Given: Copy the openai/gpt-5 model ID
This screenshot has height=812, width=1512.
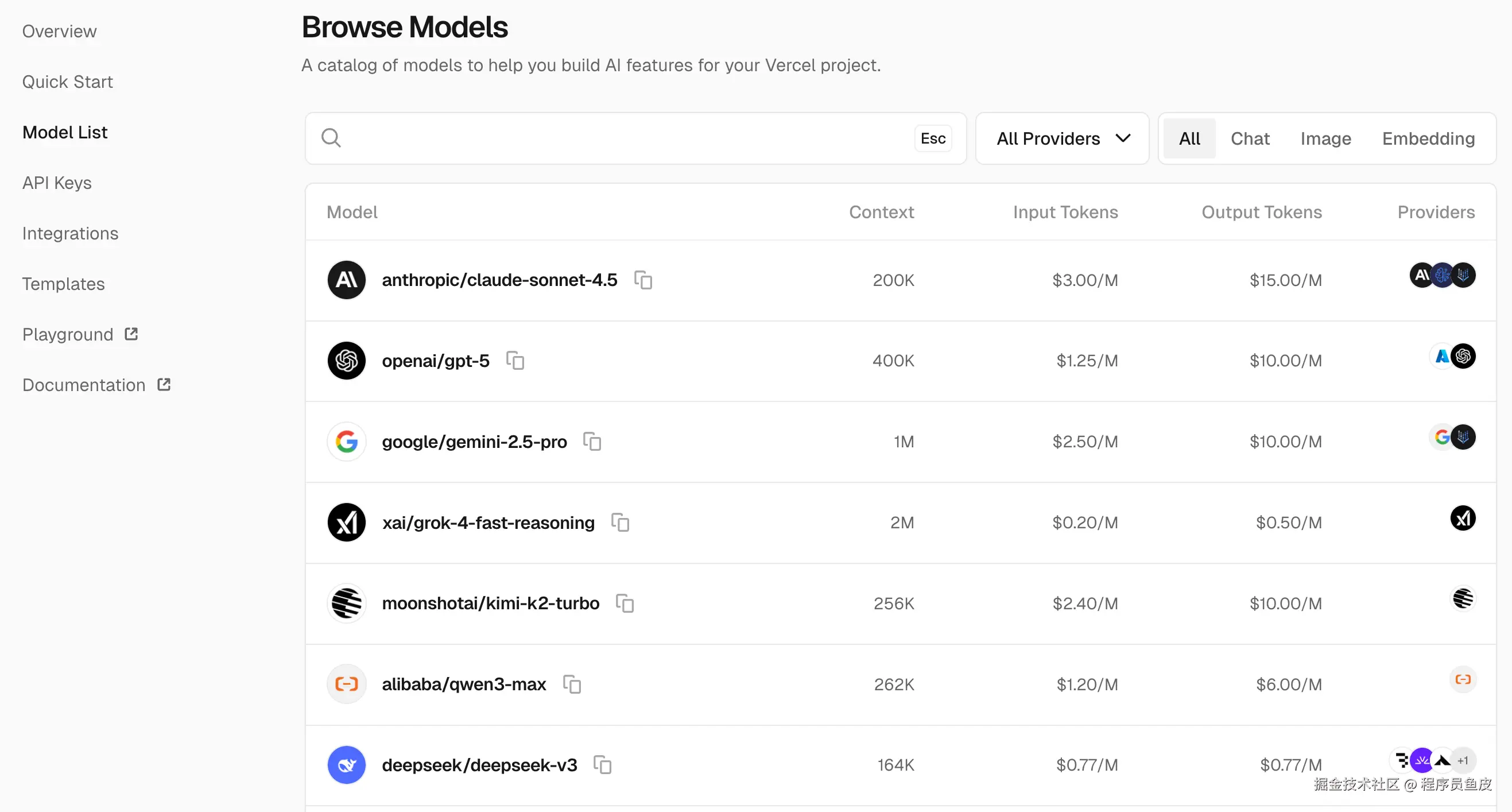Looking at the screenshot, I should pyautogui.click(x=515, y=361).
